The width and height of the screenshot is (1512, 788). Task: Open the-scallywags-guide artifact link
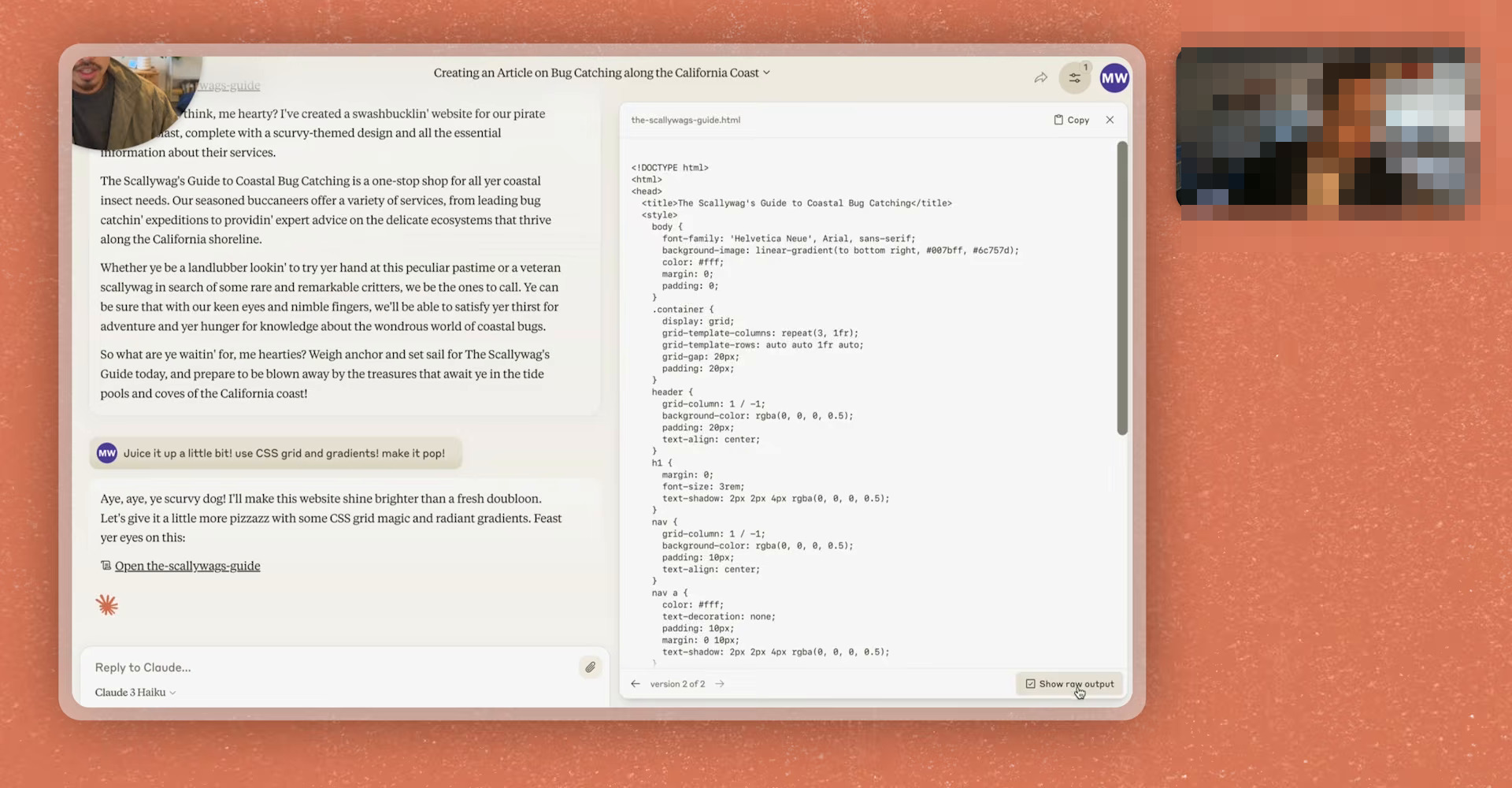pyautogui.click(x=187, y=566)
